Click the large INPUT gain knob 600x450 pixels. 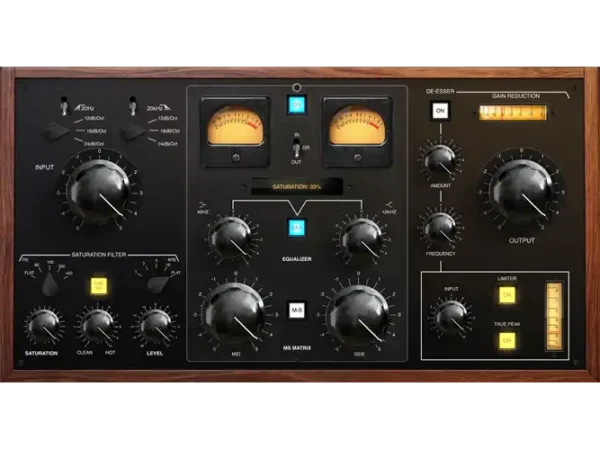(99, 190)
